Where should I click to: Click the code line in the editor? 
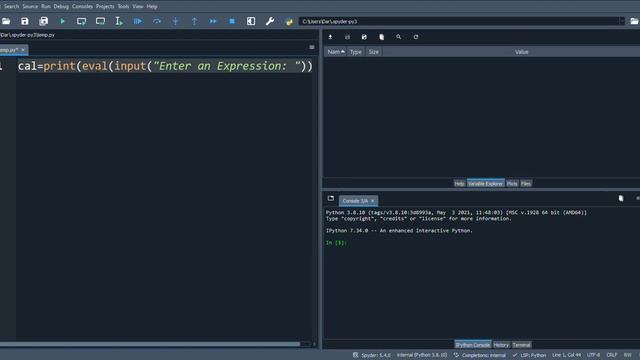(165, 66)
